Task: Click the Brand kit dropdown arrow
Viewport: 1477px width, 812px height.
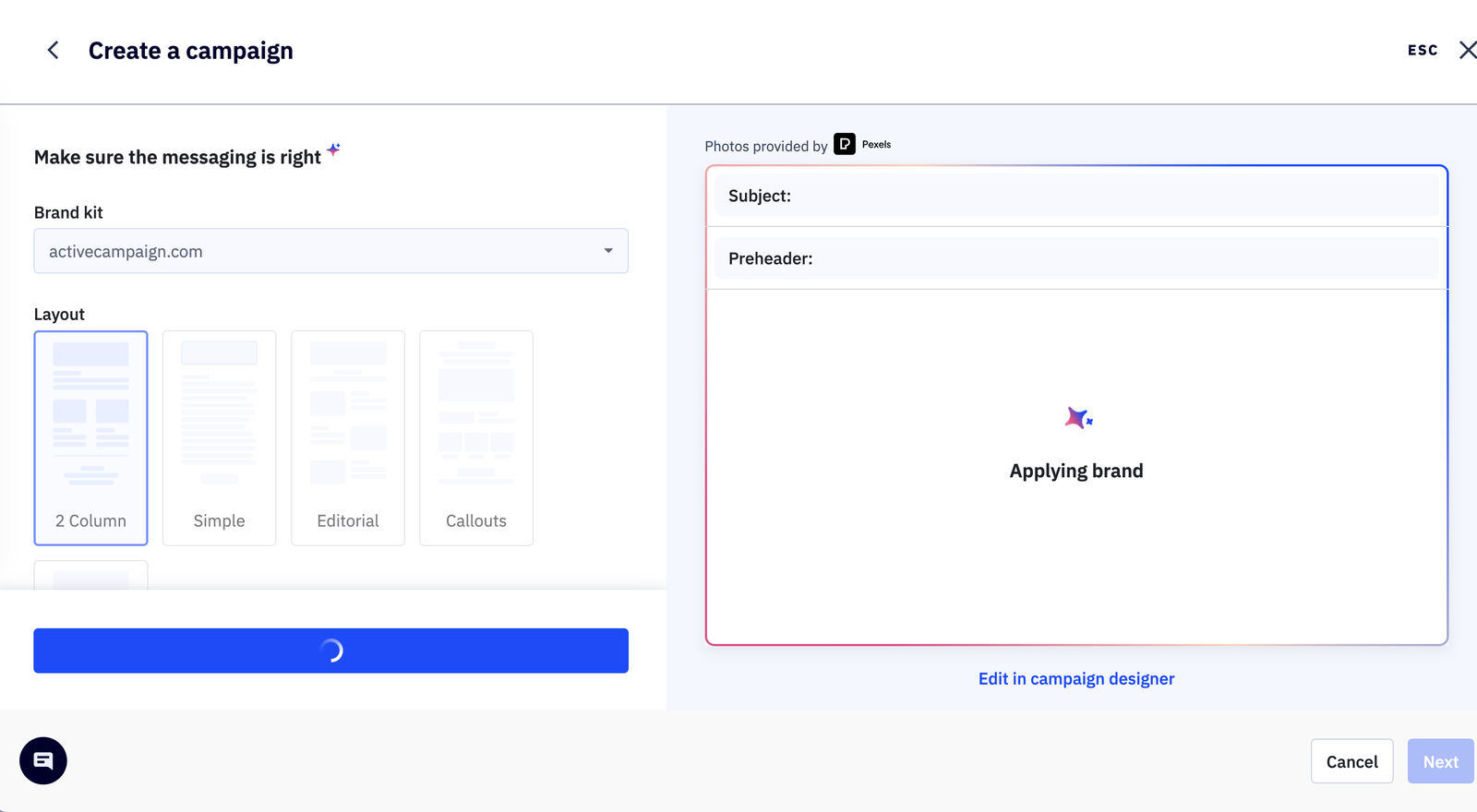Action: point(608,251)
